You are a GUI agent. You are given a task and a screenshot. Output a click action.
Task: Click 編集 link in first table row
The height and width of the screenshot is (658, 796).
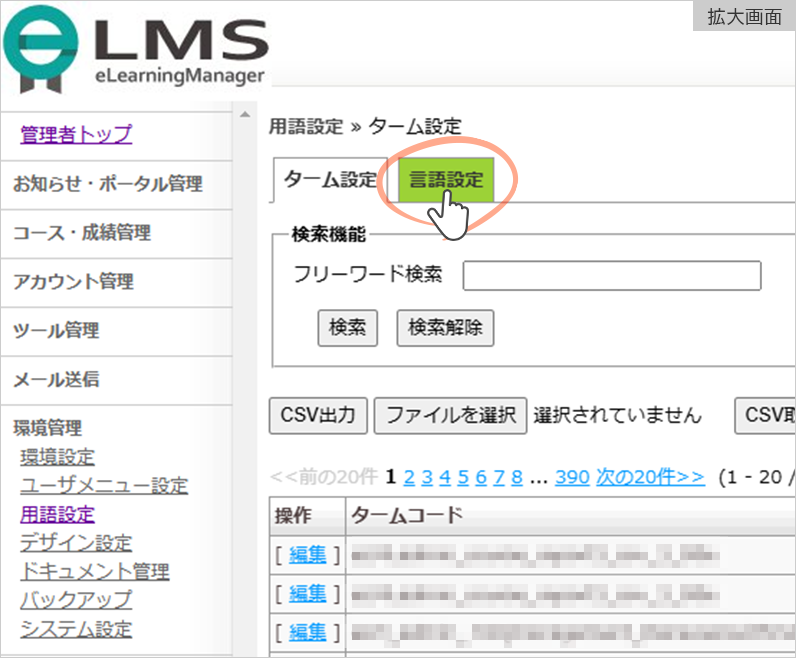click(x=308, y=554)
